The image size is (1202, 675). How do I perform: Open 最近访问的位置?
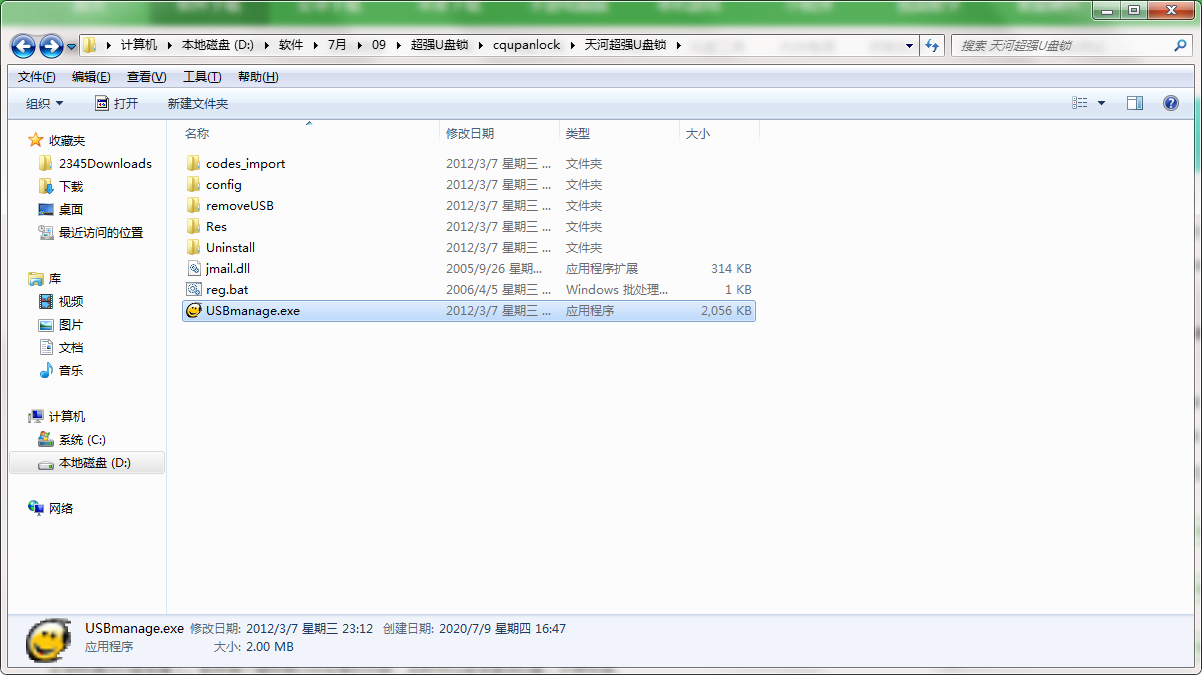point(100,232)
